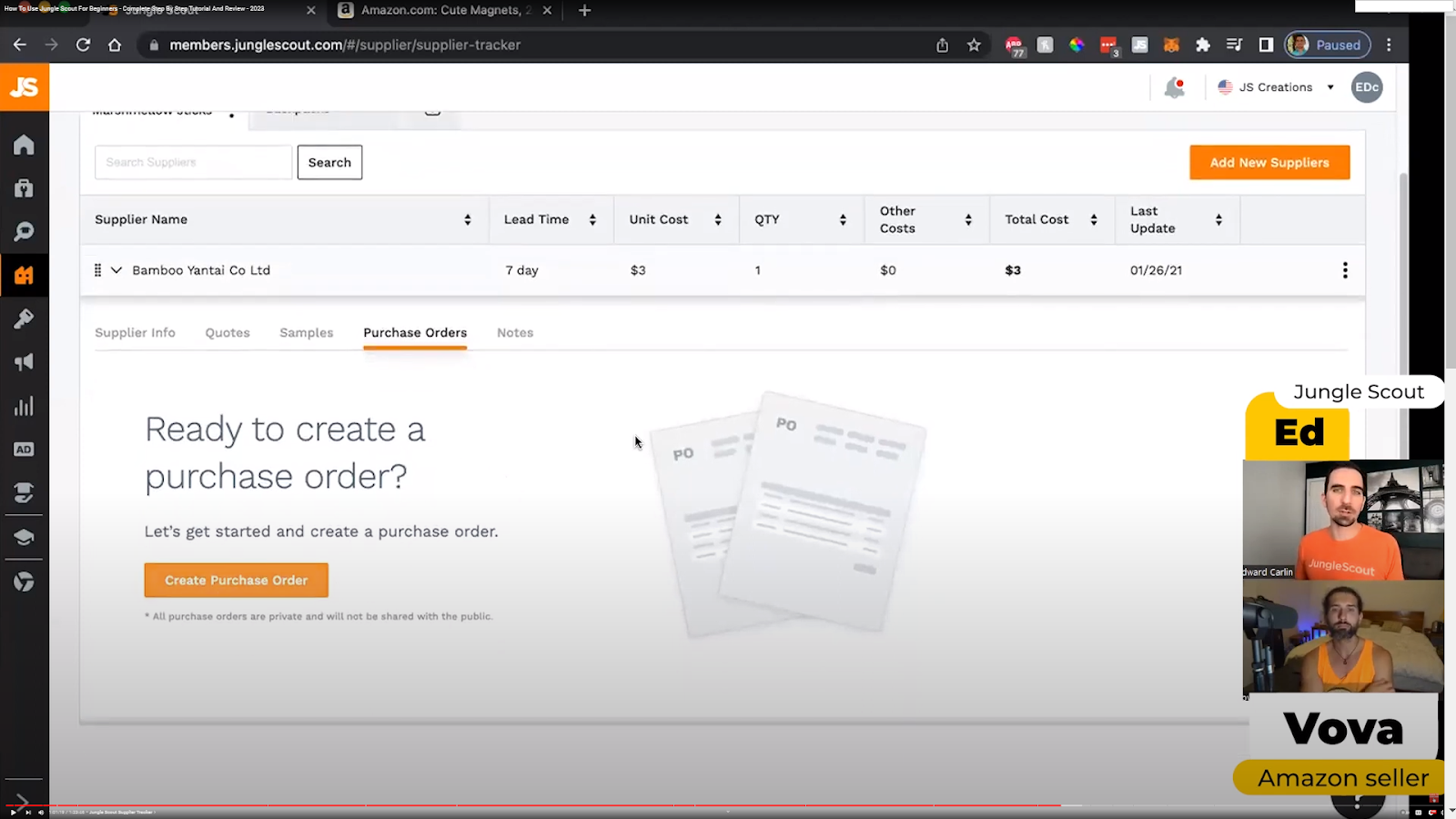This screenshot has width=1456, height=819.
Task: Open the magnifier search icon in sidebar
Action: point(24,231)
